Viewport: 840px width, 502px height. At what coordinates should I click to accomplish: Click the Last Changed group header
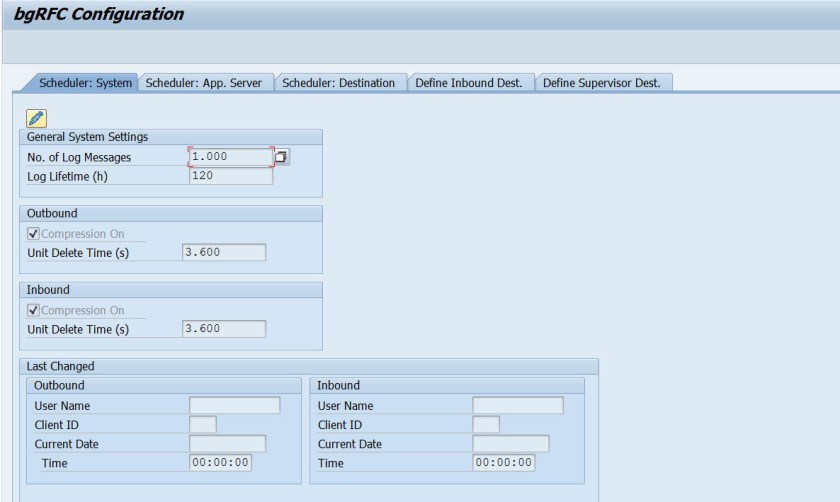point(309,366)
